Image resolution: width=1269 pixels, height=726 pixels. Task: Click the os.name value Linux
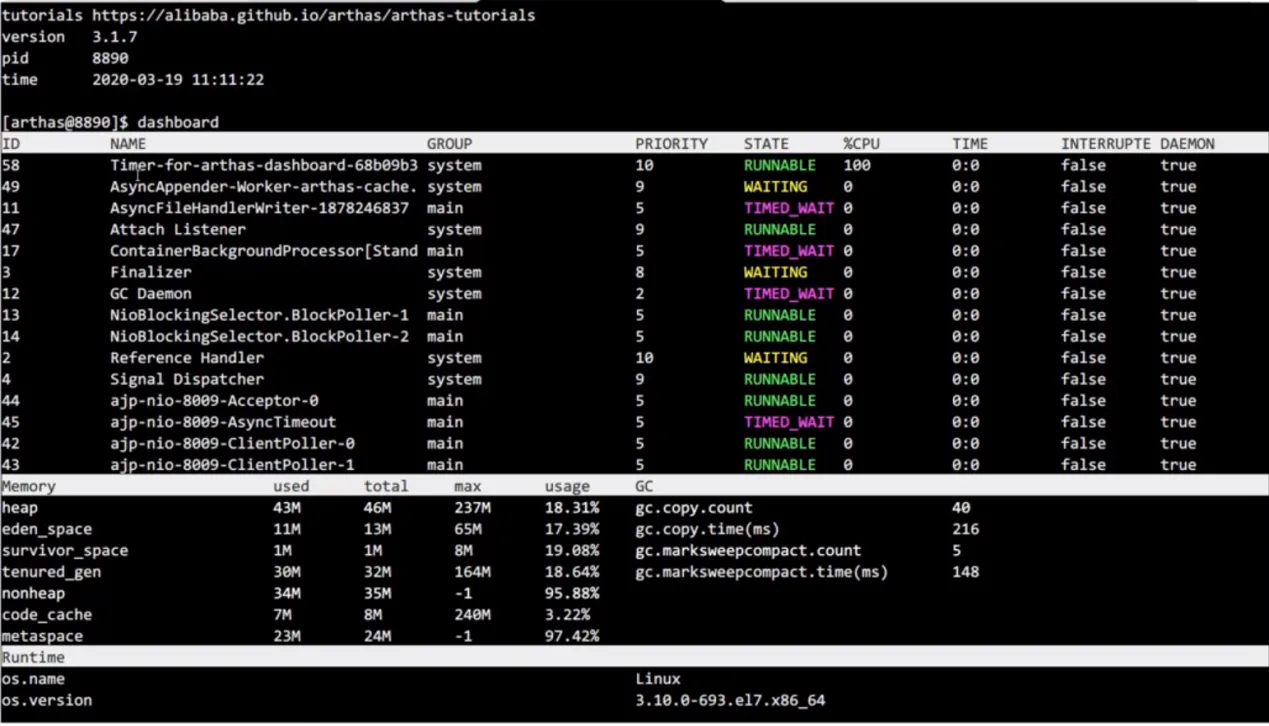658,680
